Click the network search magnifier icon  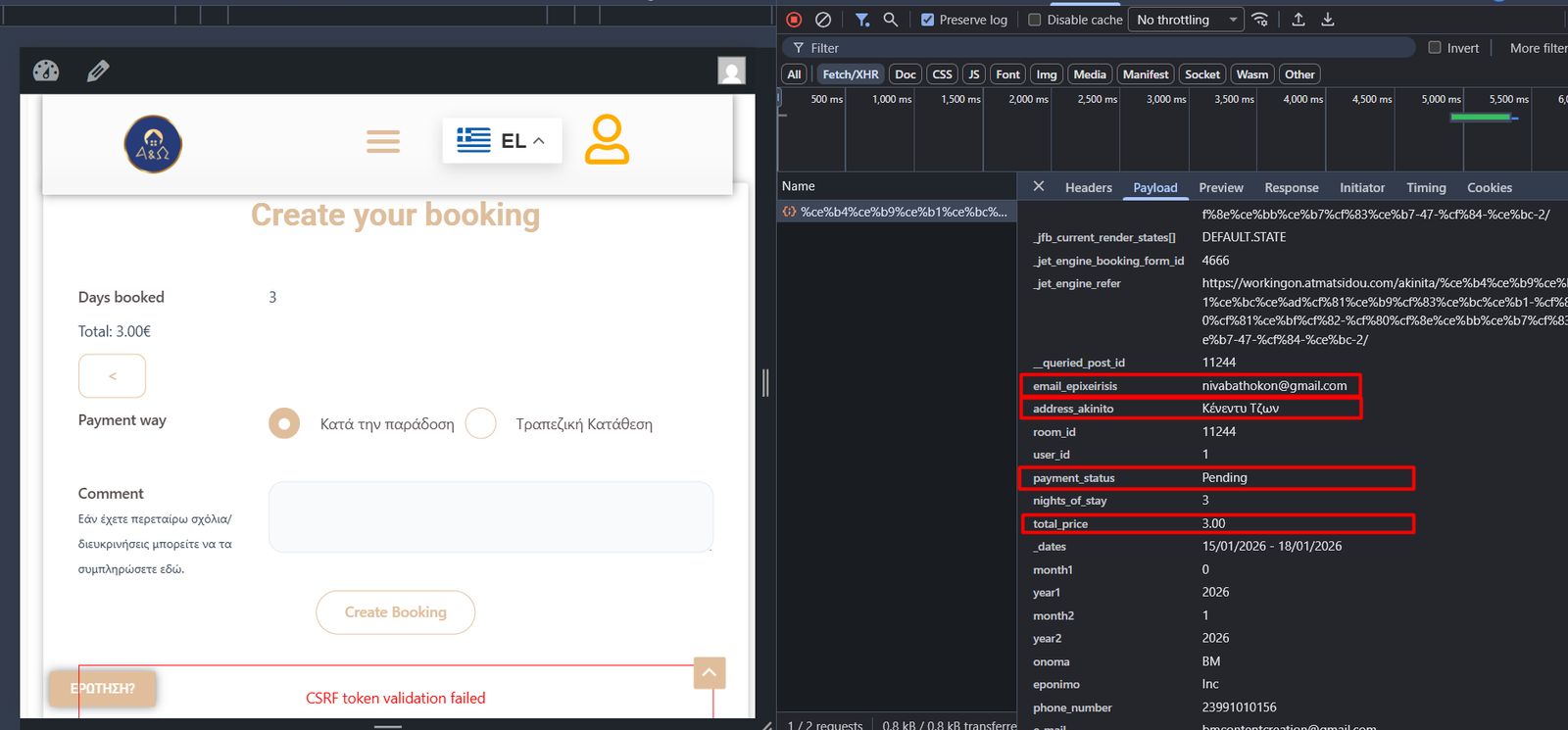point(890,20)
